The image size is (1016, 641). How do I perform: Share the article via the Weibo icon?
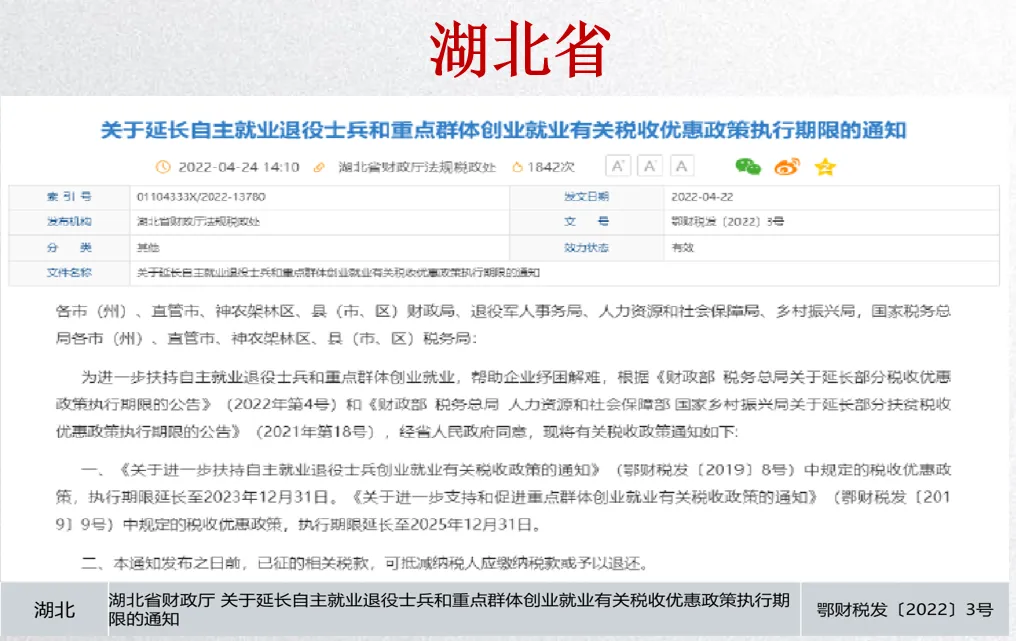[787, 167]
